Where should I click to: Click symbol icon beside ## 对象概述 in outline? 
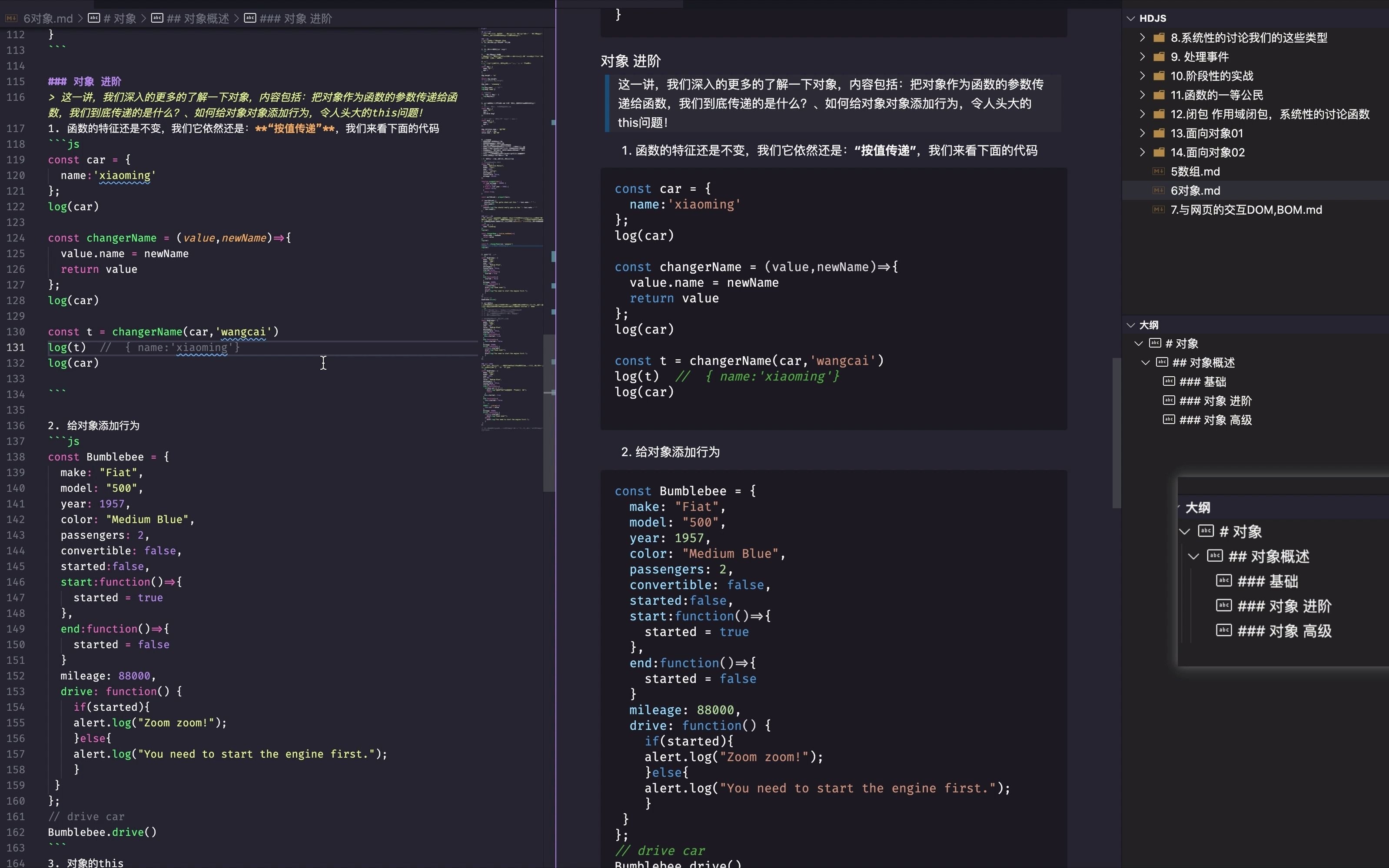tap(1162, 362)
